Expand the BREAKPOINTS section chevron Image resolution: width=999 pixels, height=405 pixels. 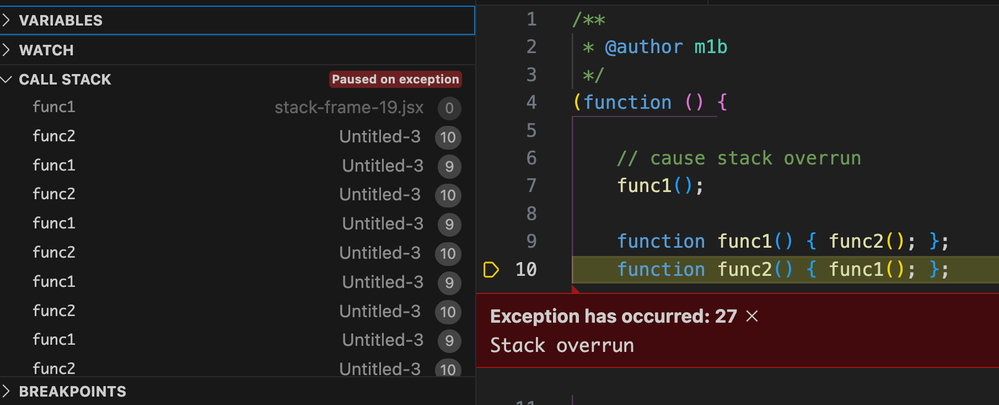[x=8, y=391]
